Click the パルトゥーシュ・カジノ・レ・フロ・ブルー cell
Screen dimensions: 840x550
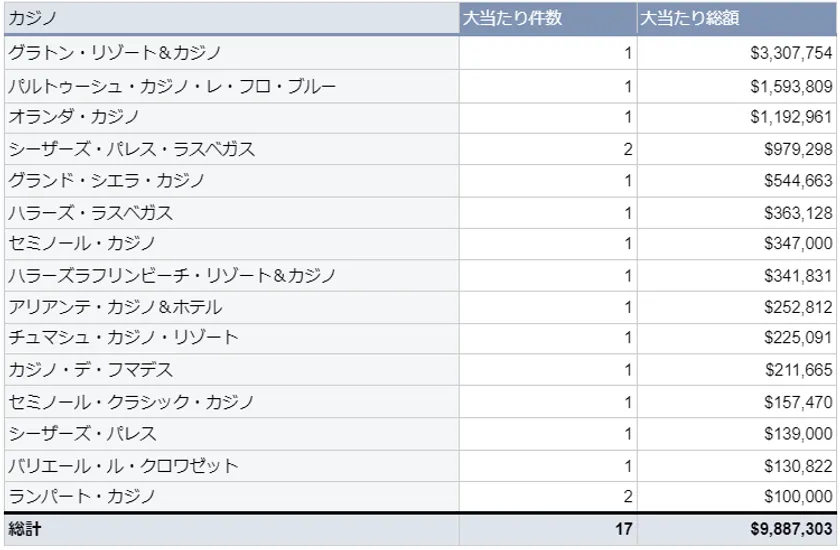[172, 86]
